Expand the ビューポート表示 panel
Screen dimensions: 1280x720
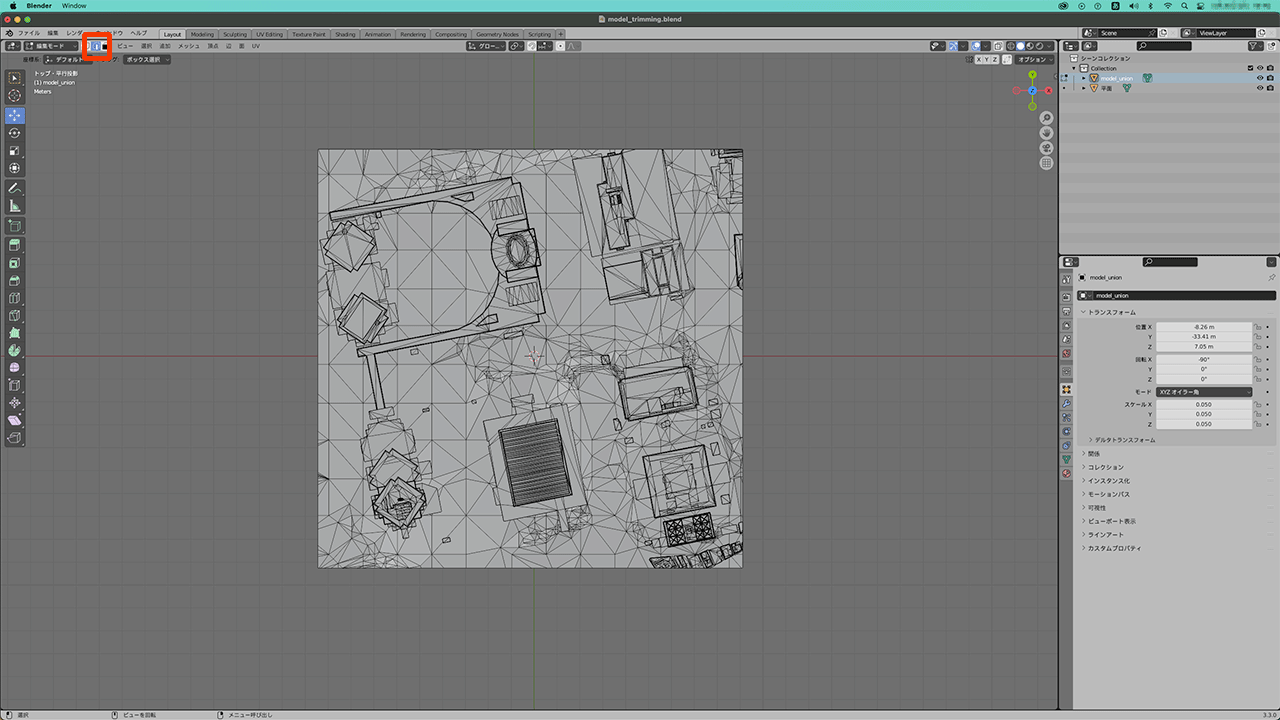[1111, 521]
